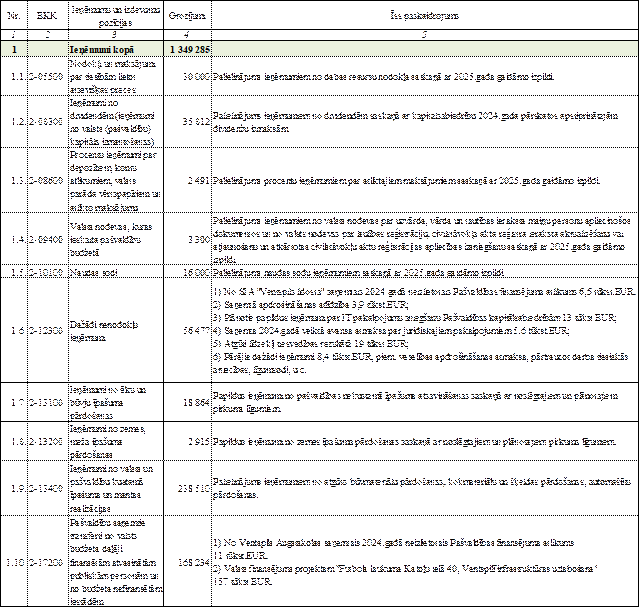640x608 pixels.
Task: Click the explanation text of row 1.3
Action: point(400,178)
